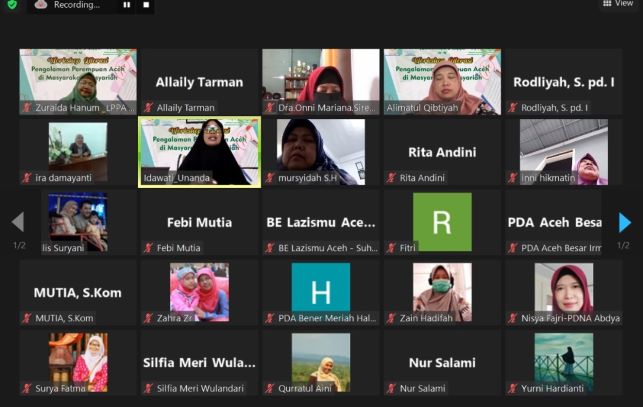Click muted mic icon beside Rita Andini
The height and width of the screenshot is (407, 643).
coord(392,178)
